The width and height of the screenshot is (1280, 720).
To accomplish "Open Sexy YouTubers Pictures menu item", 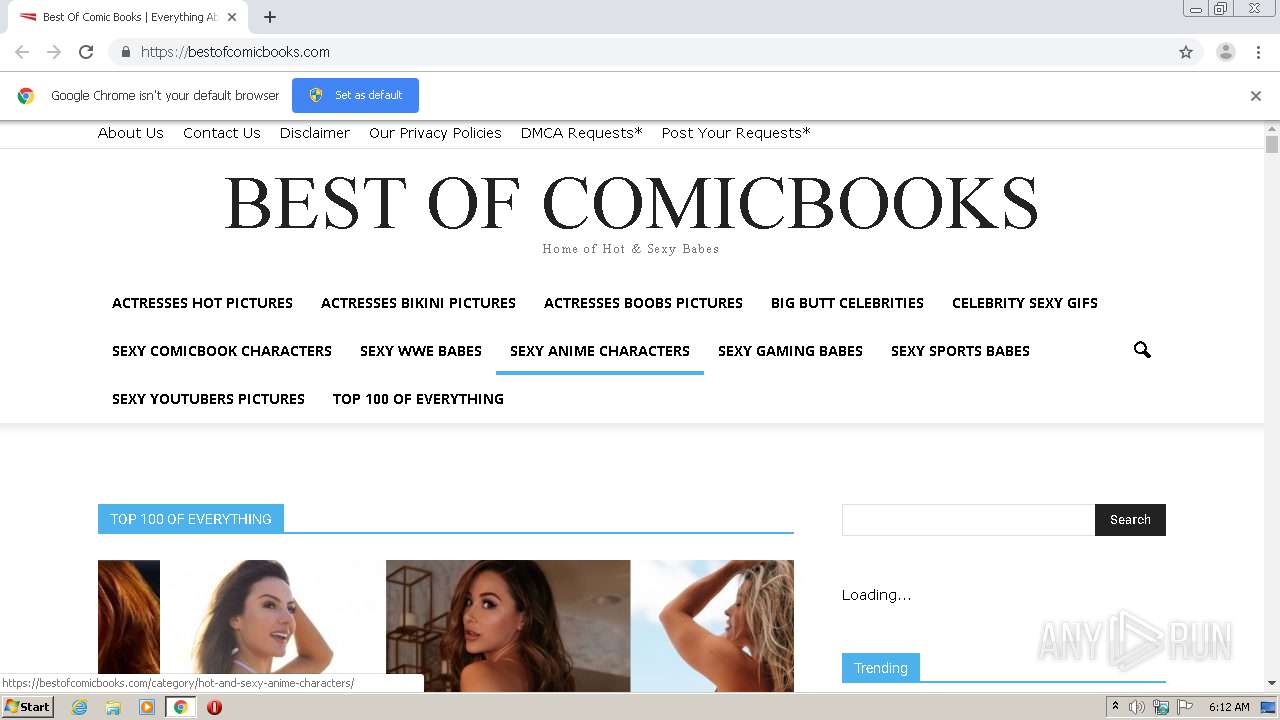I will [x=208, y=399].
